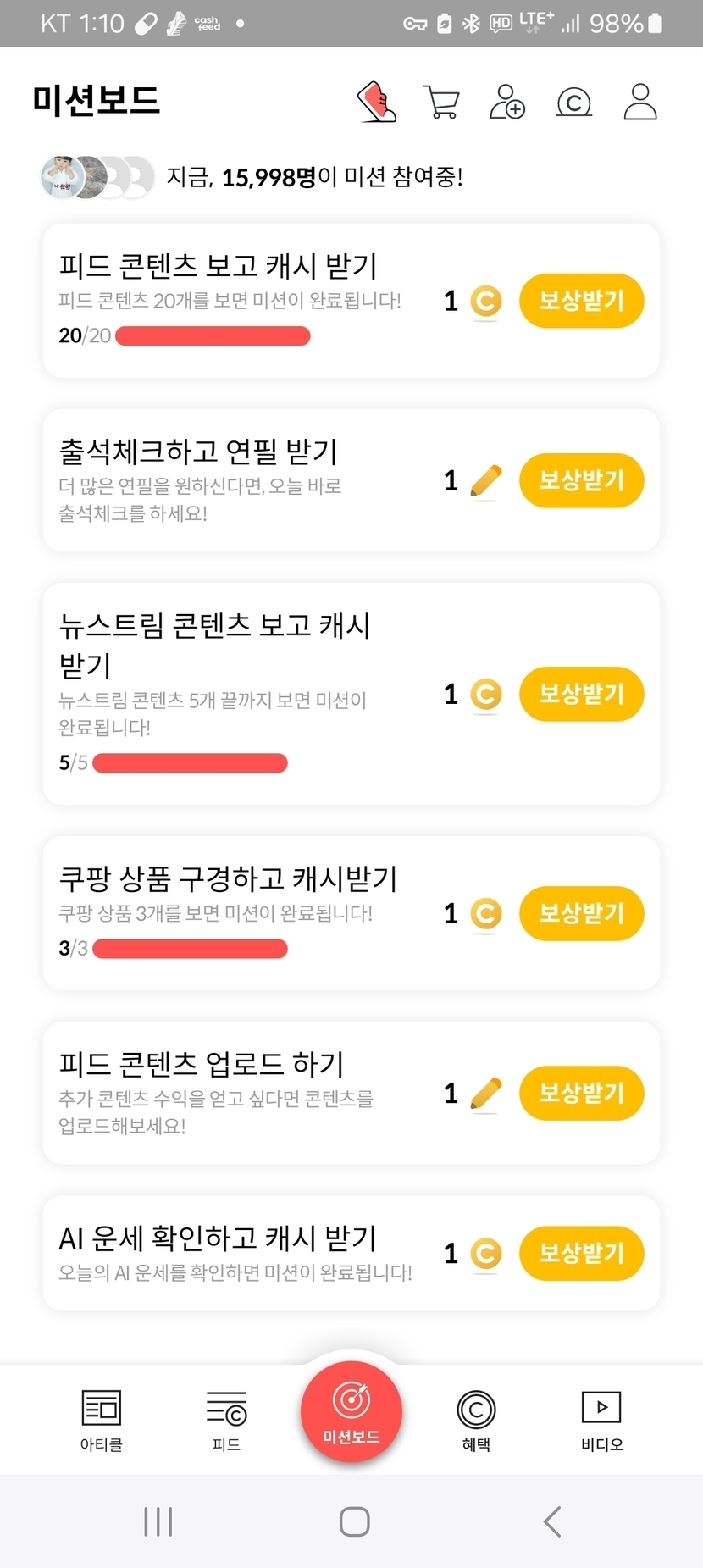Viewport: 703px width, 1568px height.
Task: Open the cash coin icon in header
Action: pos(573,103)
